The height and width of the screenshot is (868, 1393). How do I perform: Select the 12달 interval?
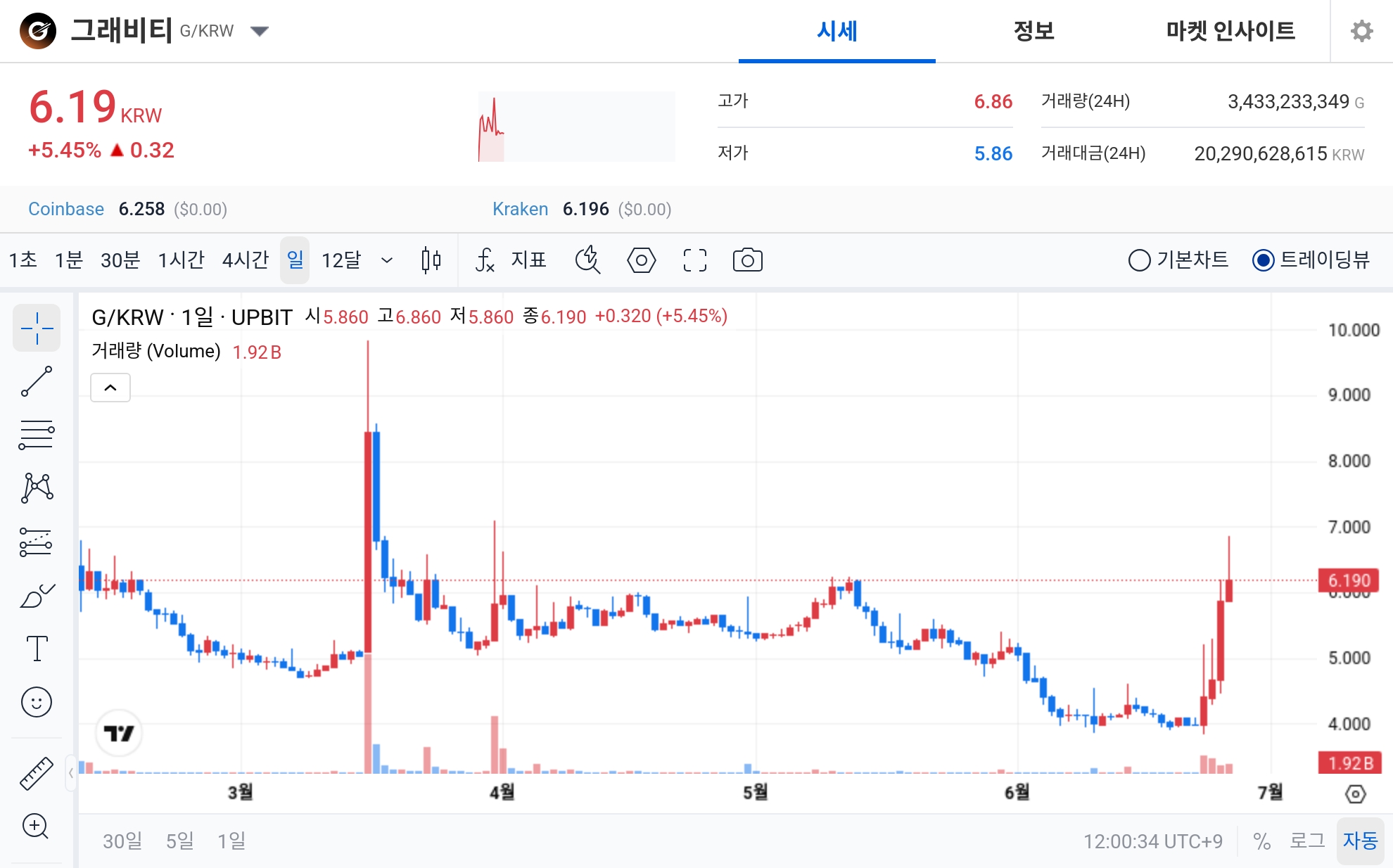(341, 260)
